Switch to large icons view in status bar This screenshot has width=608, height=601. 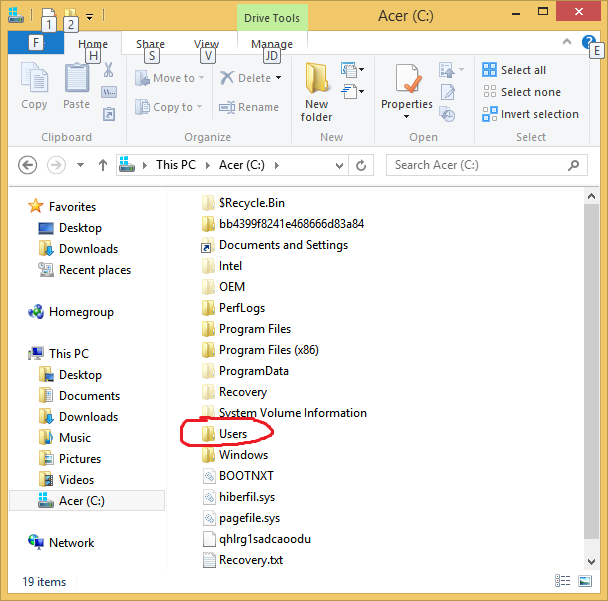[593, 581]
